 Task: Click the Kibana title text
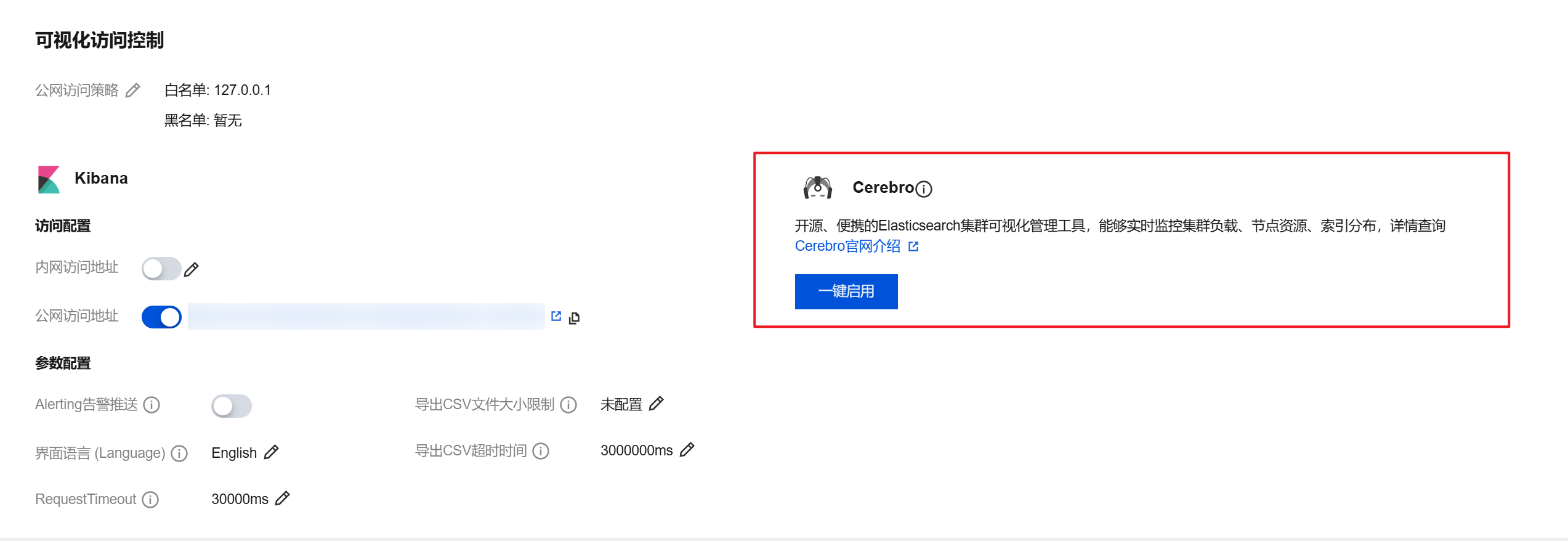(x=101, y=178)
